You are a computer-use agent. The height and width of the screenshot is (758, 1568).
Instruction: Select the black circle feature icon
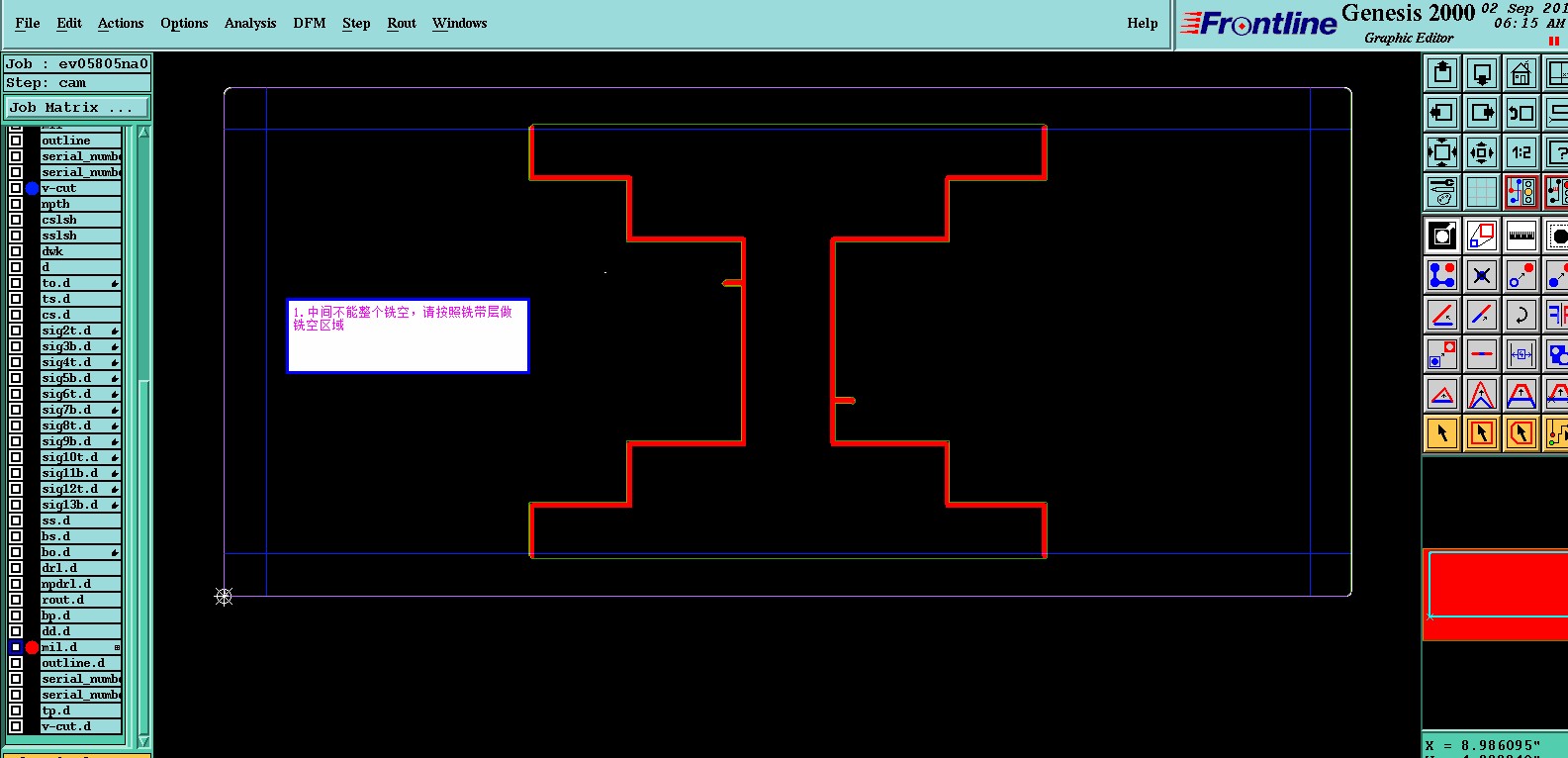[x=1442, y=236]
